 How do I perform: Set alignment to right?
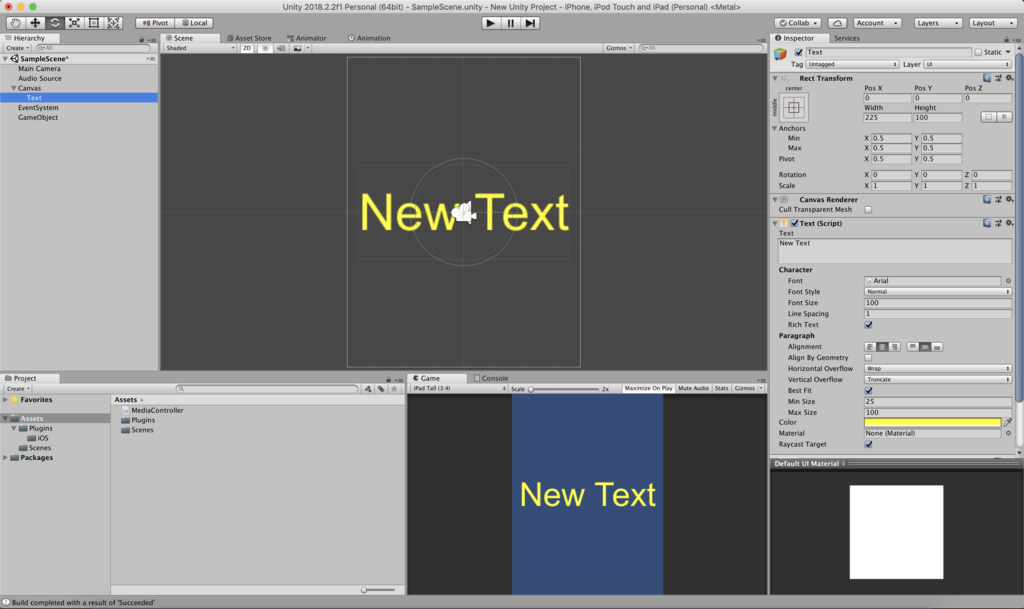pos(895,347)
